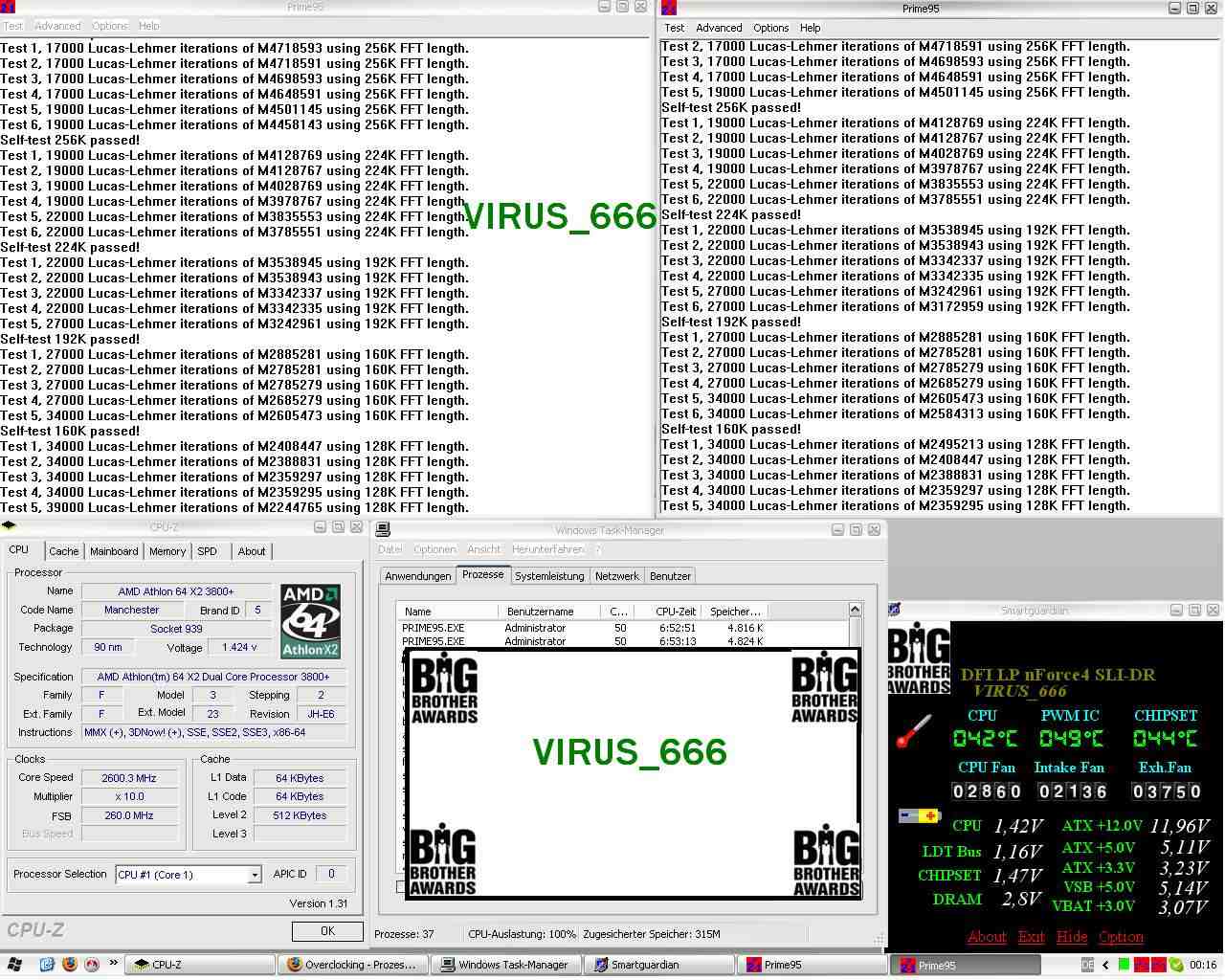The height and width of the screenshot is (980, 1225).
Task: Open Test menu in active Prime95 window
Action: pyautogui.click(x=675, y=28)
